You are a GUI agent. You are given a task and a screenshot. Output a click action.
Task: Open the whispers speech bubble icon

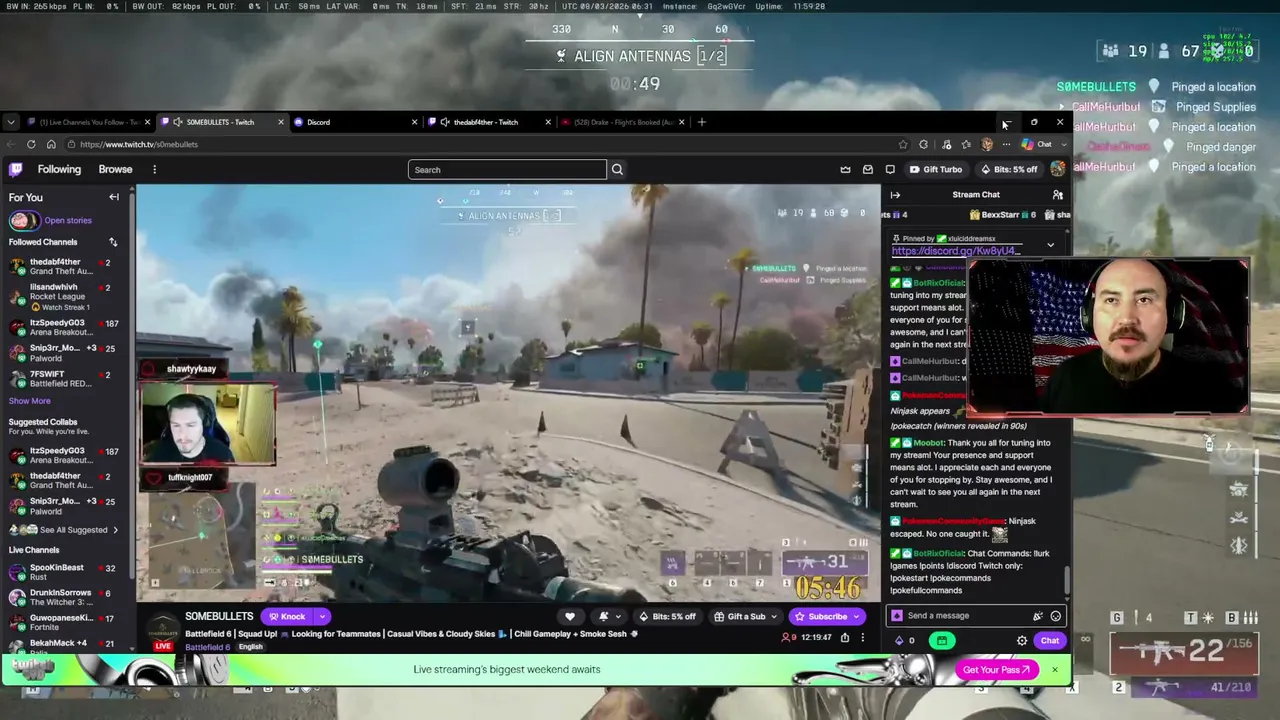[890, 170]
